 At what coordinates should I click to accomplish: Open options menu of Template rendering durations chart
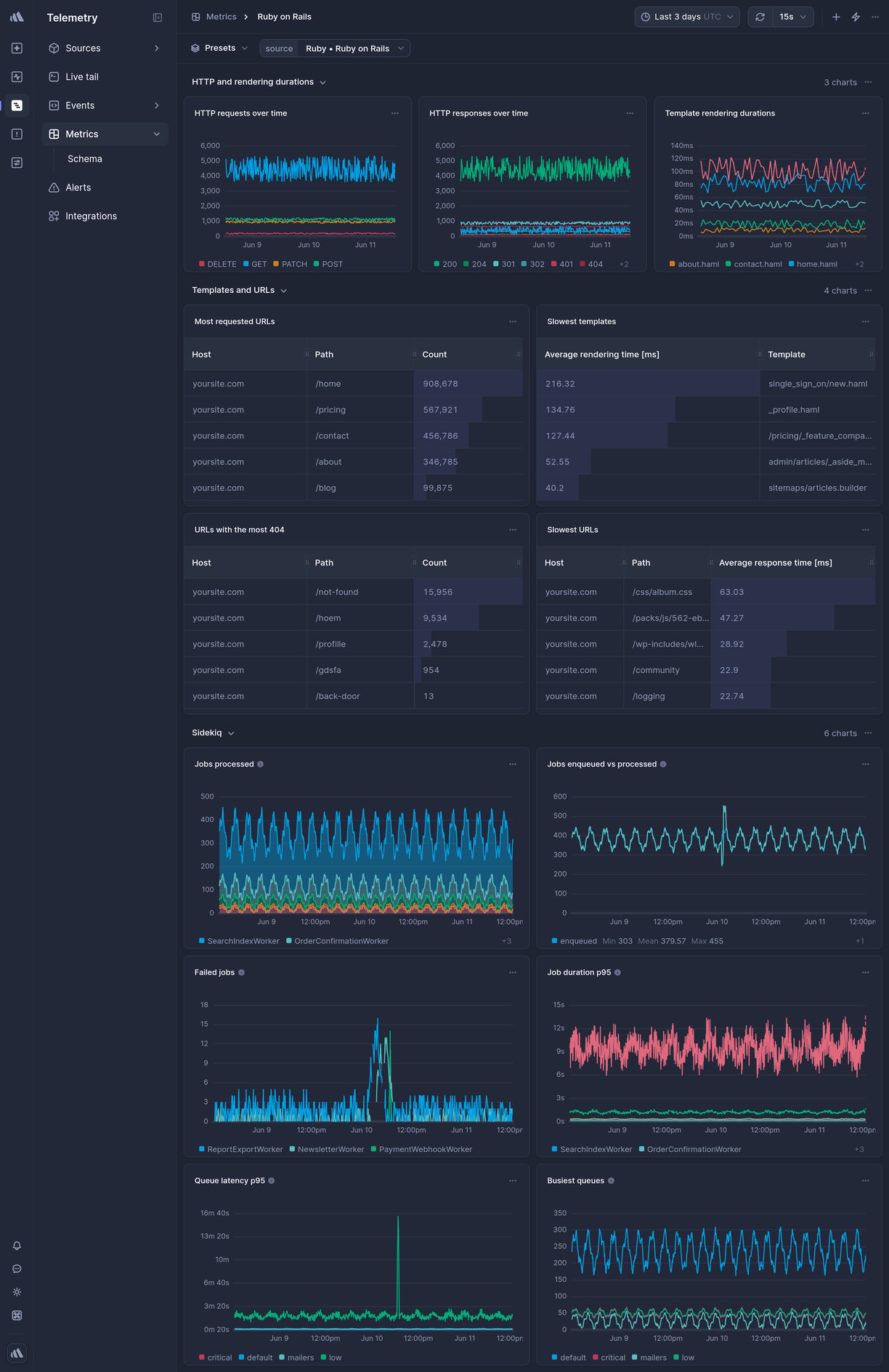(866, 113)
